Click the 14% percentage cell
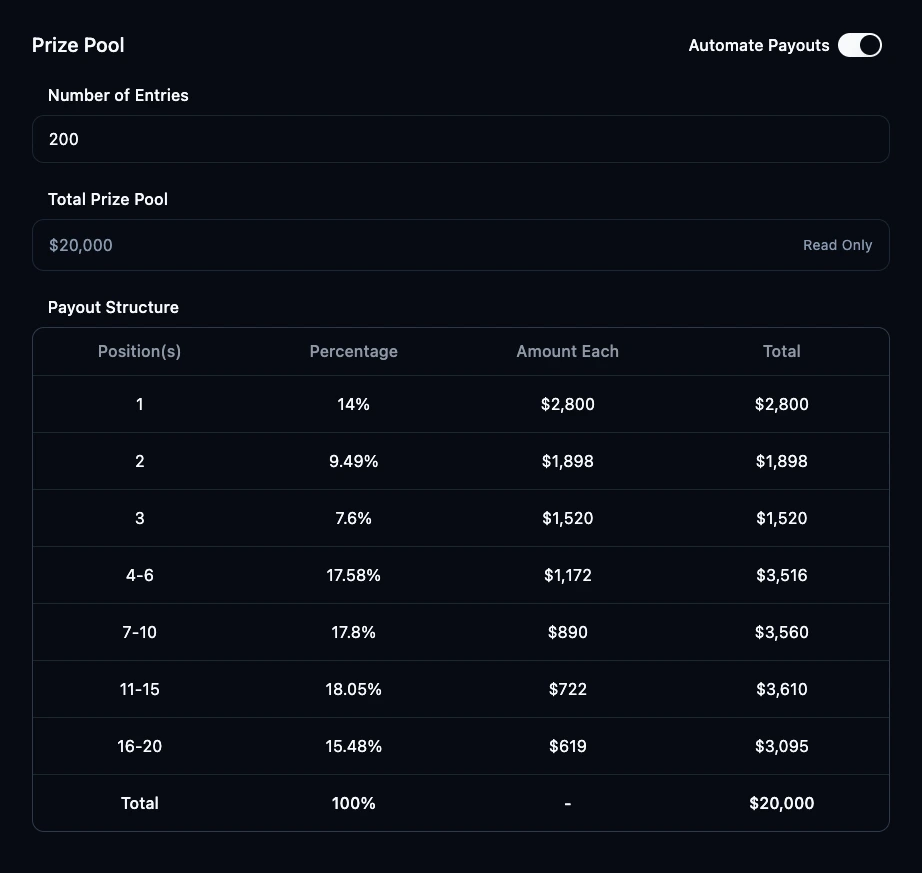Screen dimensions: 922x873 click(353, 404)
